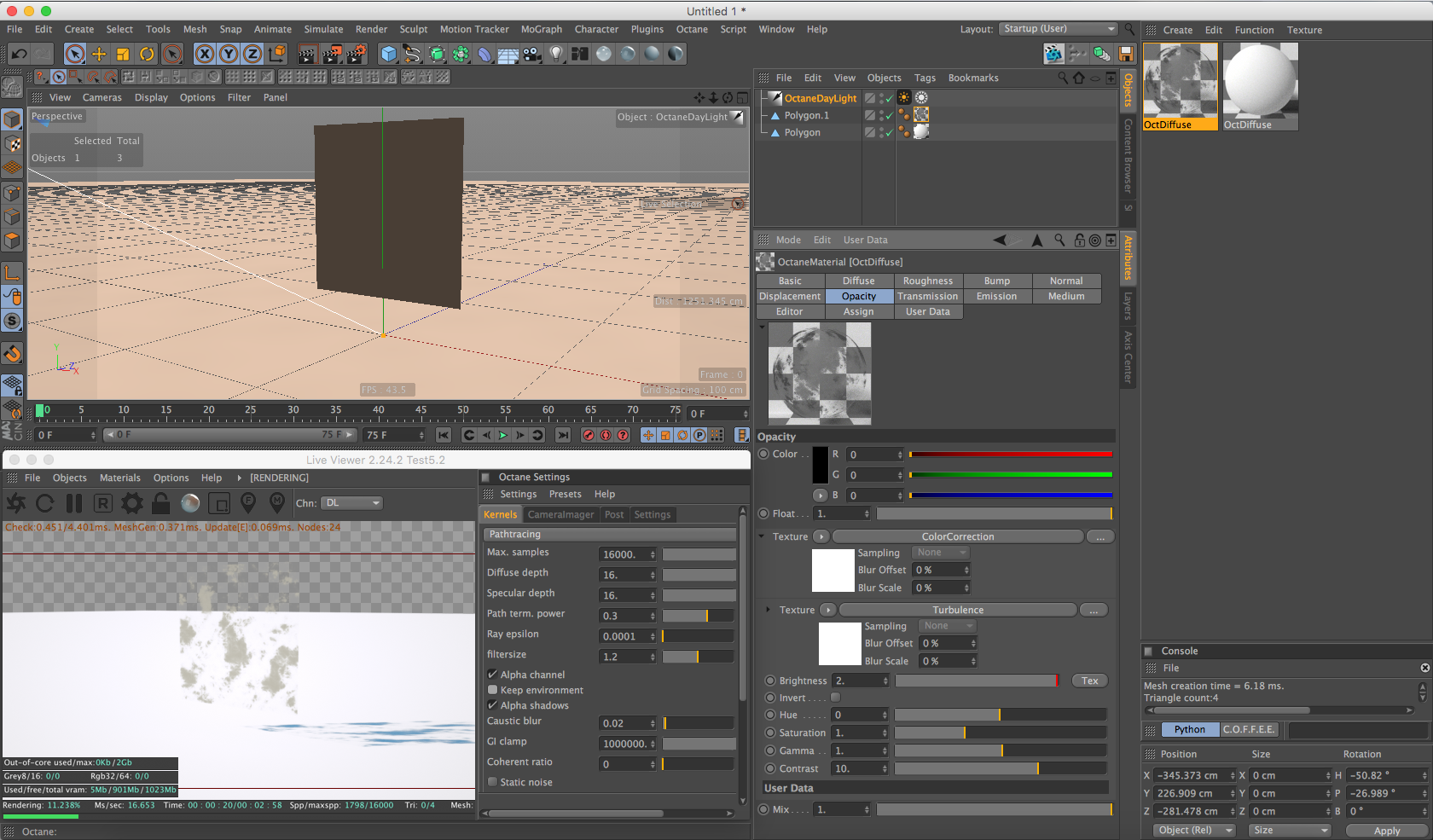Click the ColorCorrection texture button
The image size is (1433, 840).
click(x=957, y=536)
